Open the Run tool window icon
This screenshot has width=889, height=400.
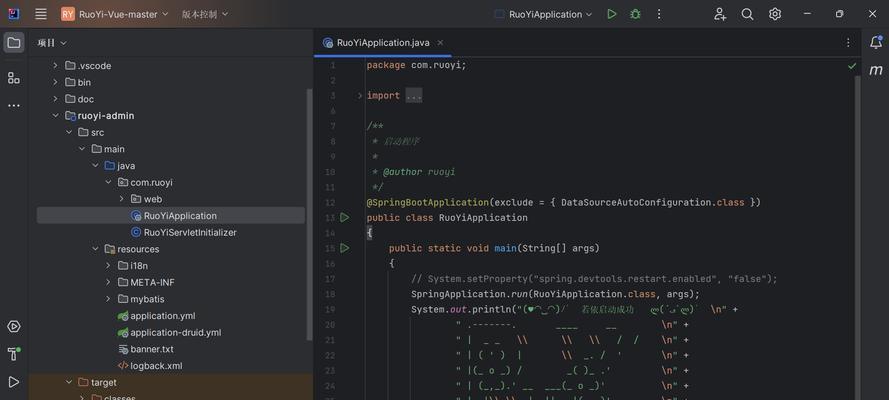pos(14,382)
